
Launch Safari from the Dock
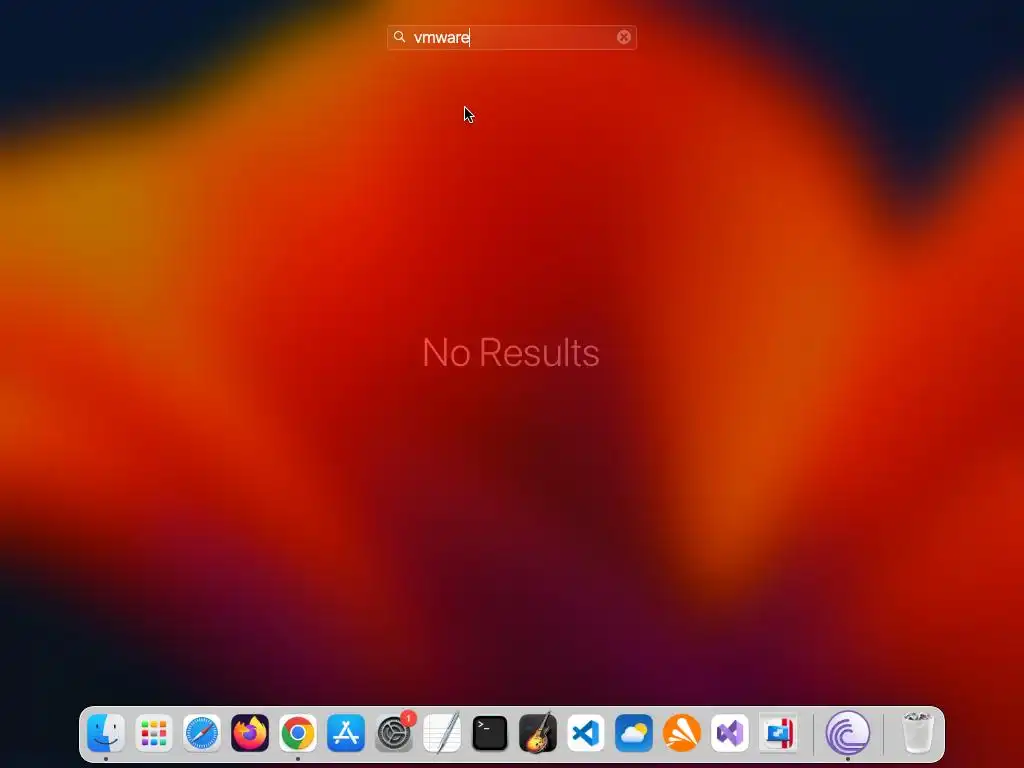coord(202,733)
